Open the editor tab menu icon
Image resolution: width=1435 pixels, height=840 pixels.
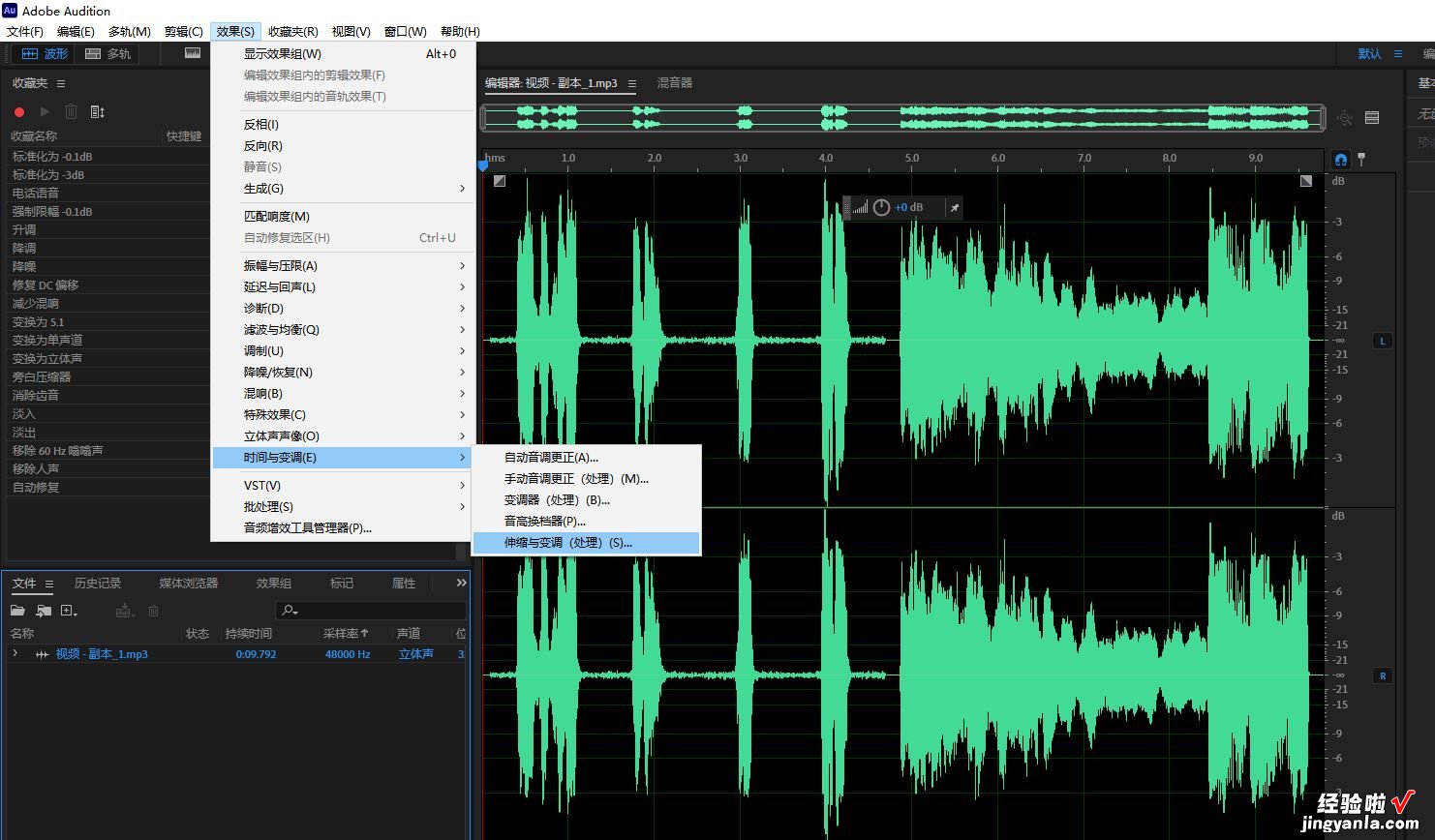(632, 84)
